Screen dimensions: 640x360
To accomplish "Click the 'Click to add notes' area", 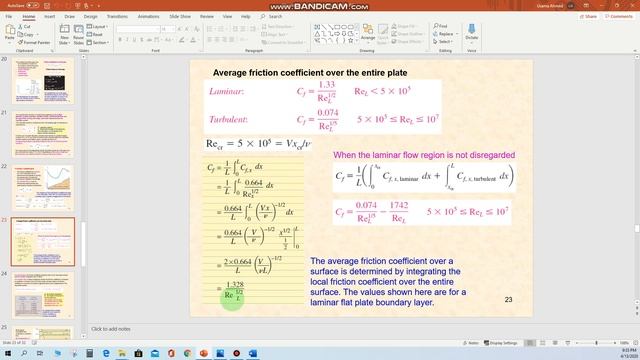I will [x=111, y=329].
